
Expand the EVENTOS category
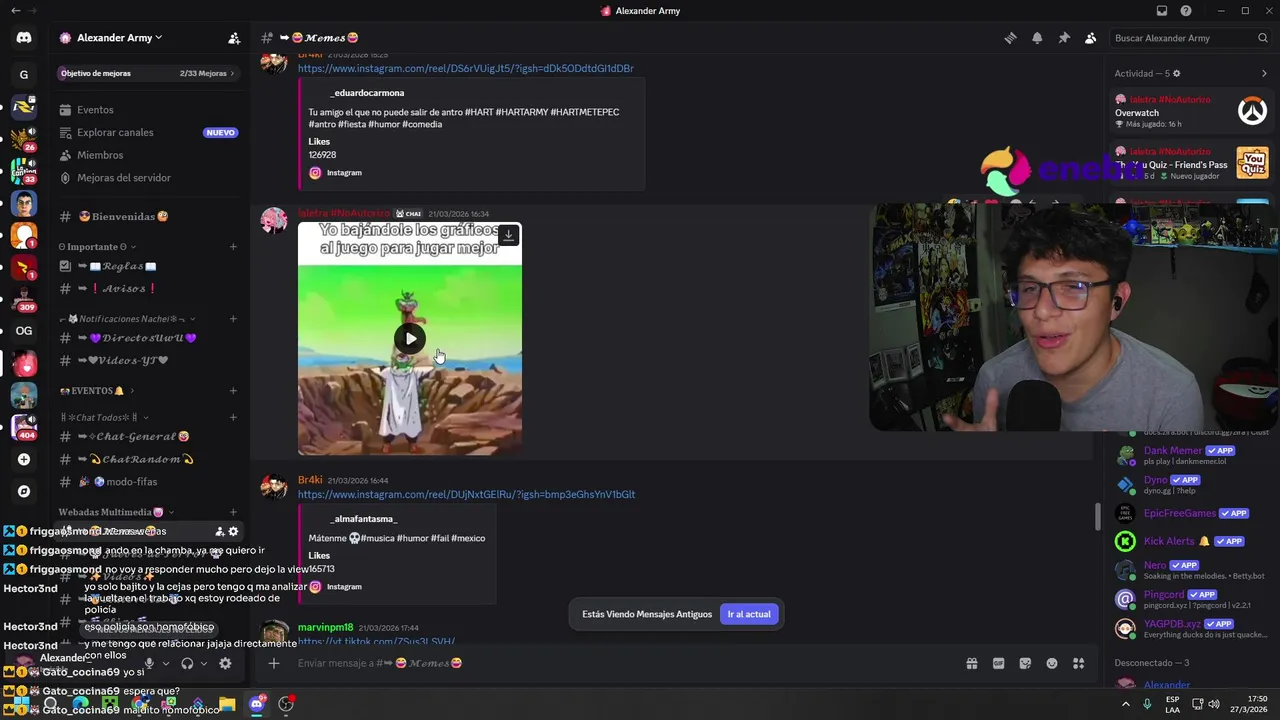pos(97,391)
